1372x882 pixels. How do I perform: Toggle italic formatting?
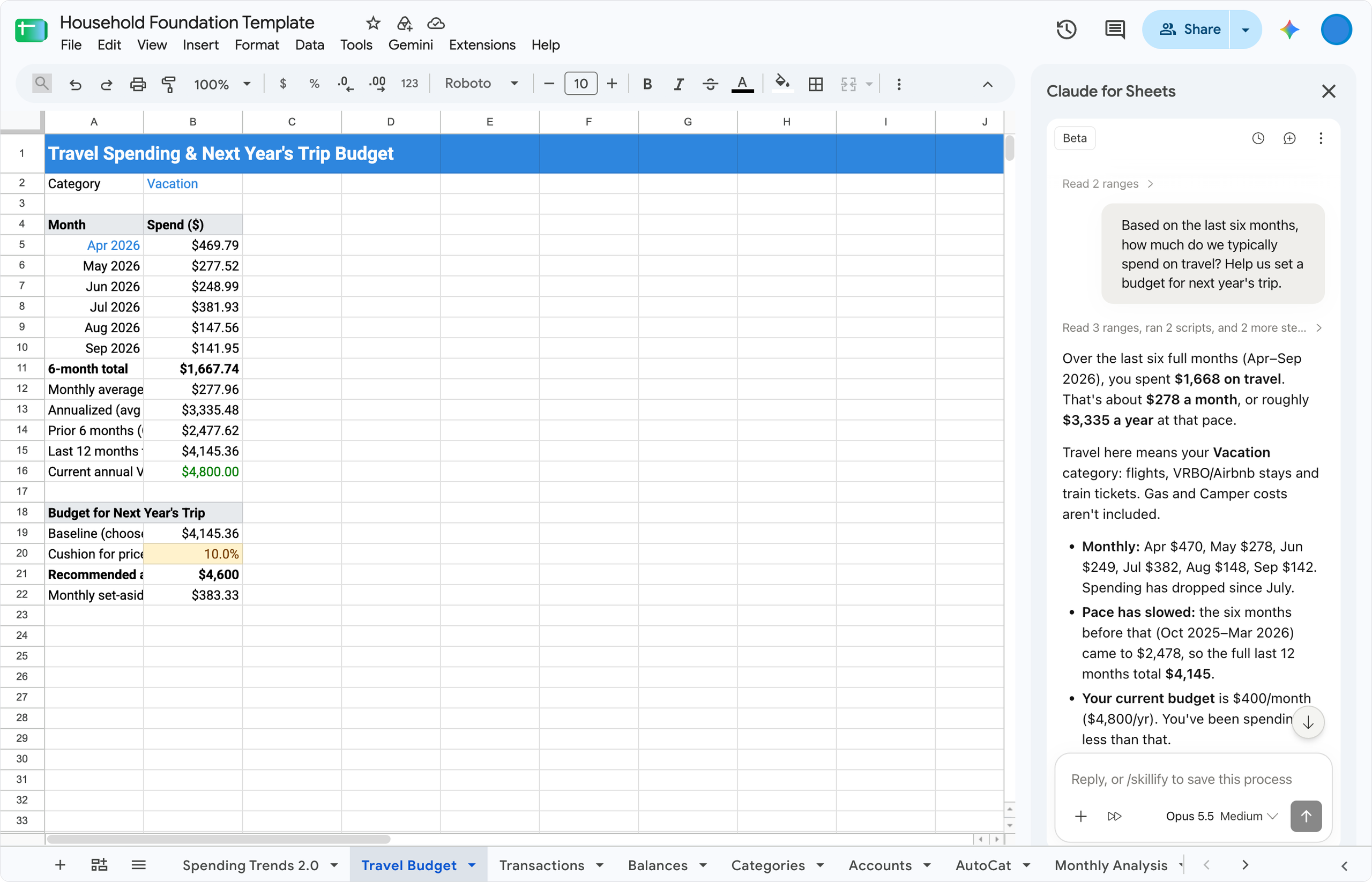coord(678,84)
